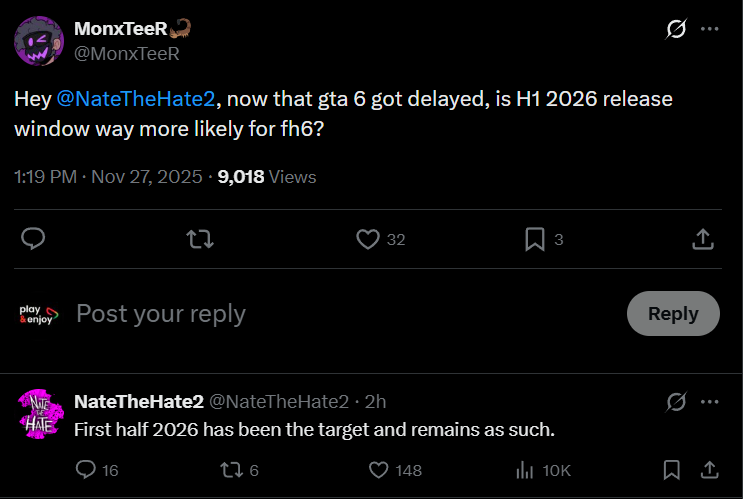Open more options on NateTheHate2's reply
Viewport: 743px width, 499px height.
(710, 401)
